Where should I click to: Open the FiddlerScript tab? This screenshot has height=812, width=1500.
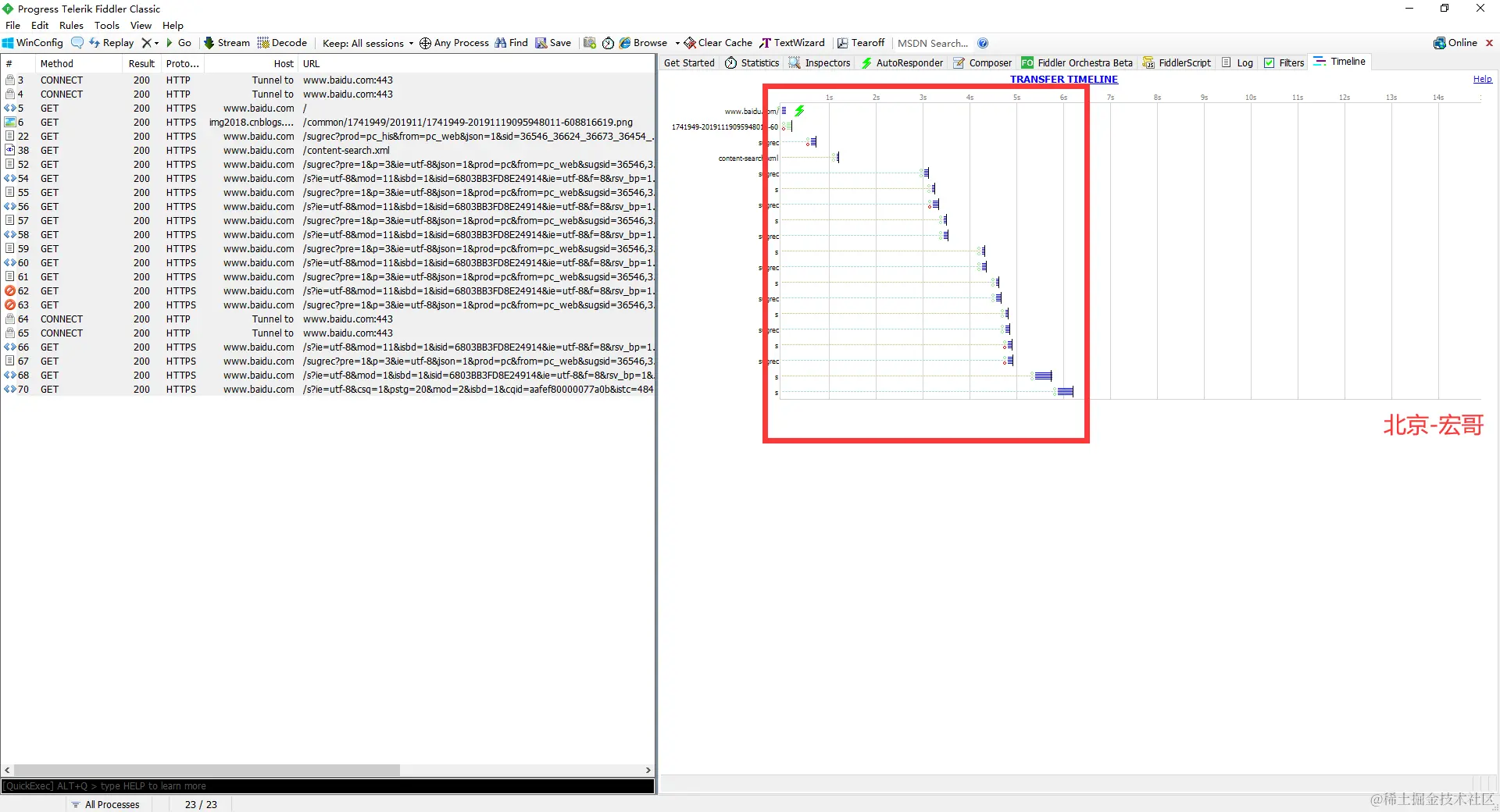tap(1177, 62)
